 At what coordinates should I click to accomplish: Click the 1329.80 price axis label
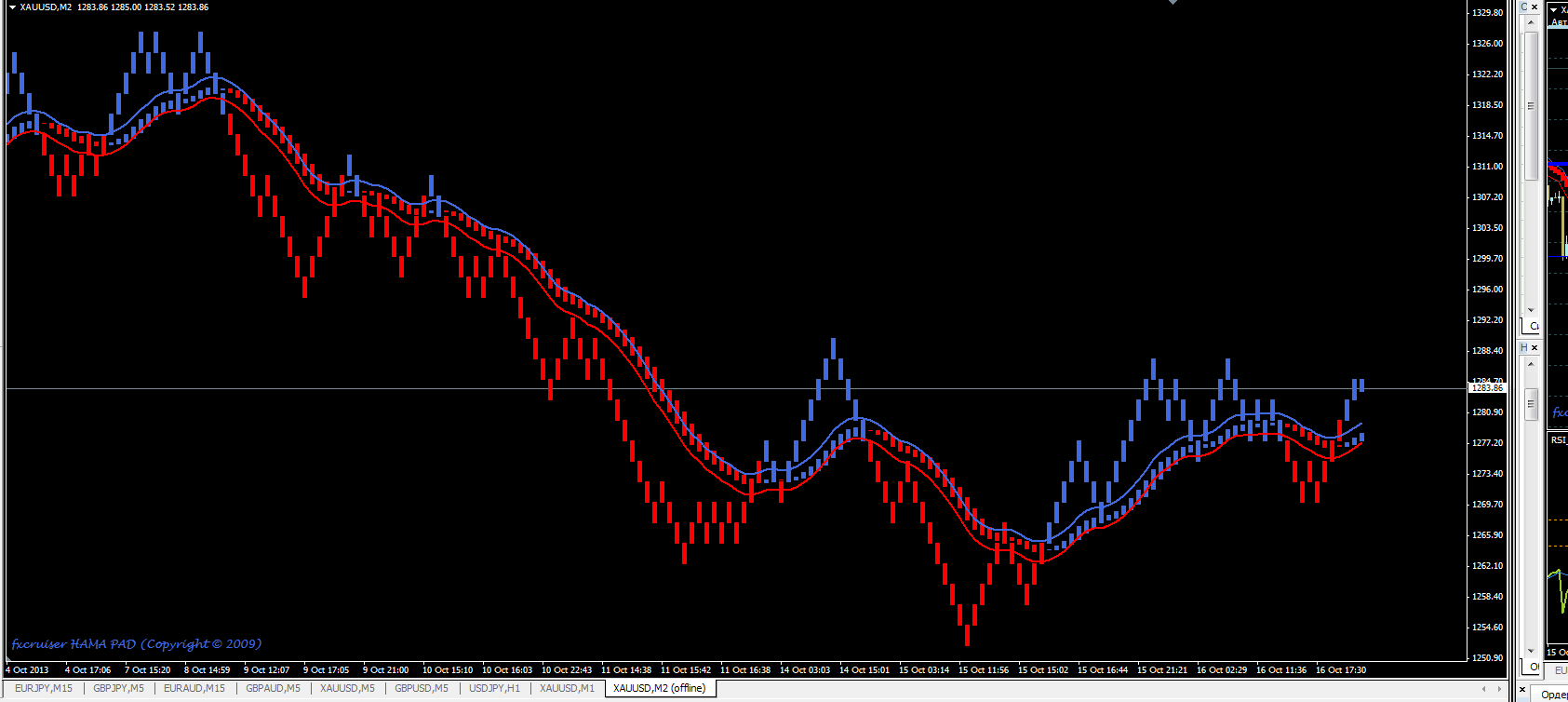click(x=1487, y=12)
